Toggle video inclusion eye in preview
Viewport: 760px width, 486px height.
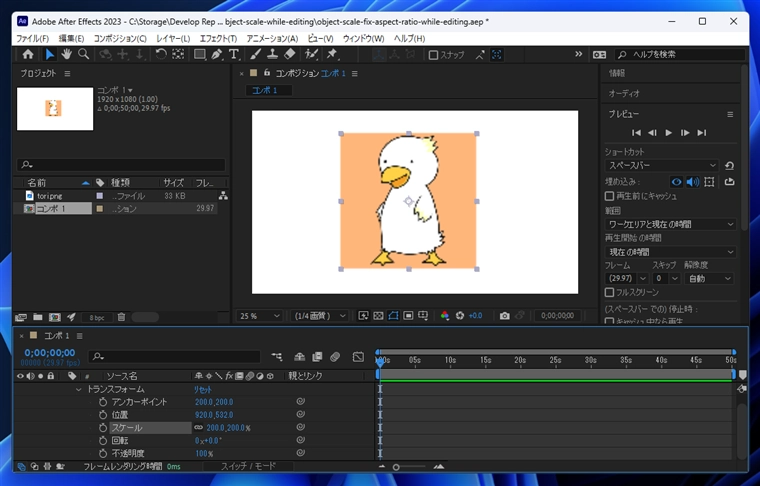tap(676, 182)
